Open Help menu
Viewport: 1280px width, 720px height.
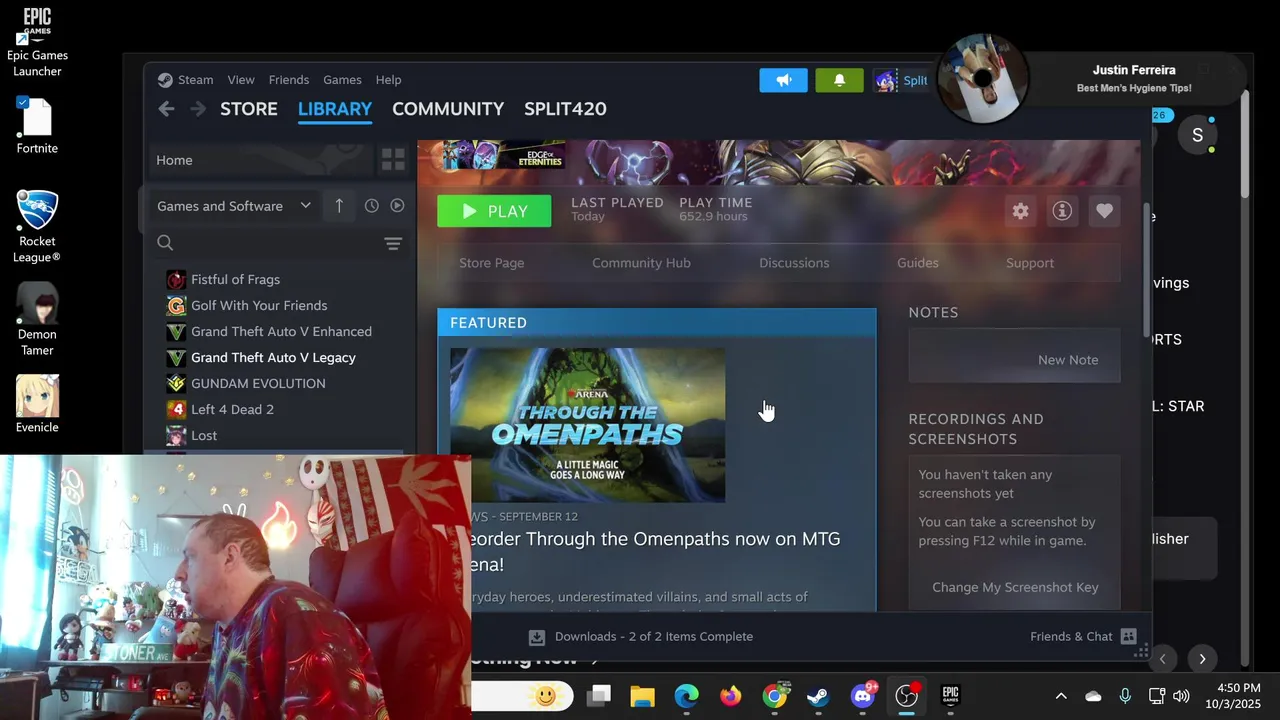coord(389,80)
